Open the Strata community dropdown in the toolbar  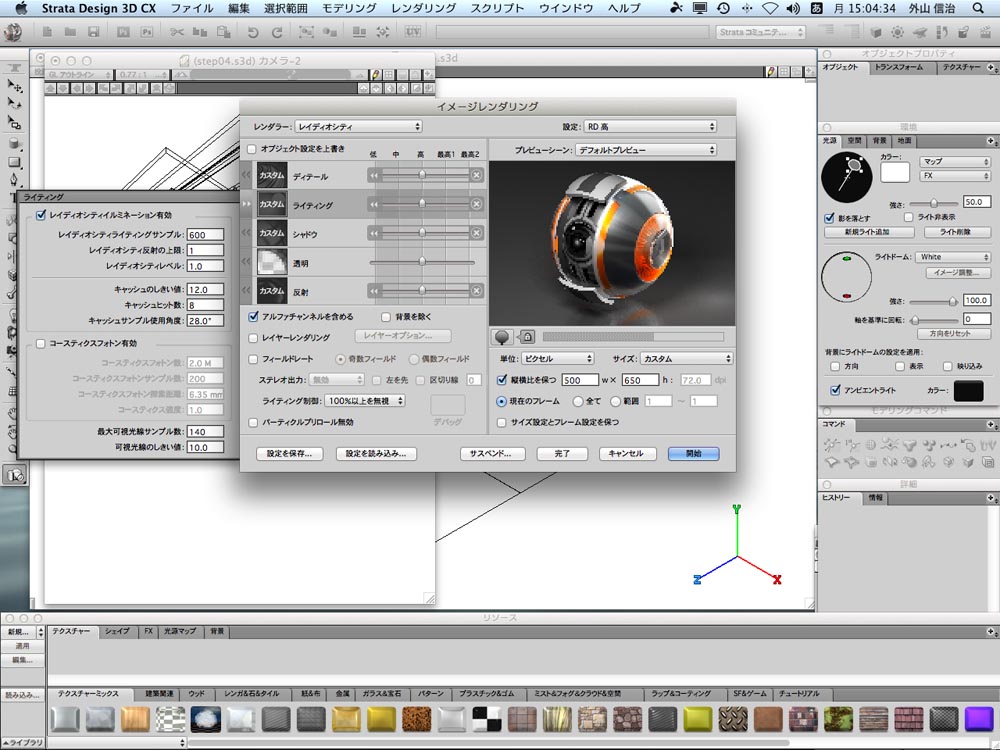760,32
